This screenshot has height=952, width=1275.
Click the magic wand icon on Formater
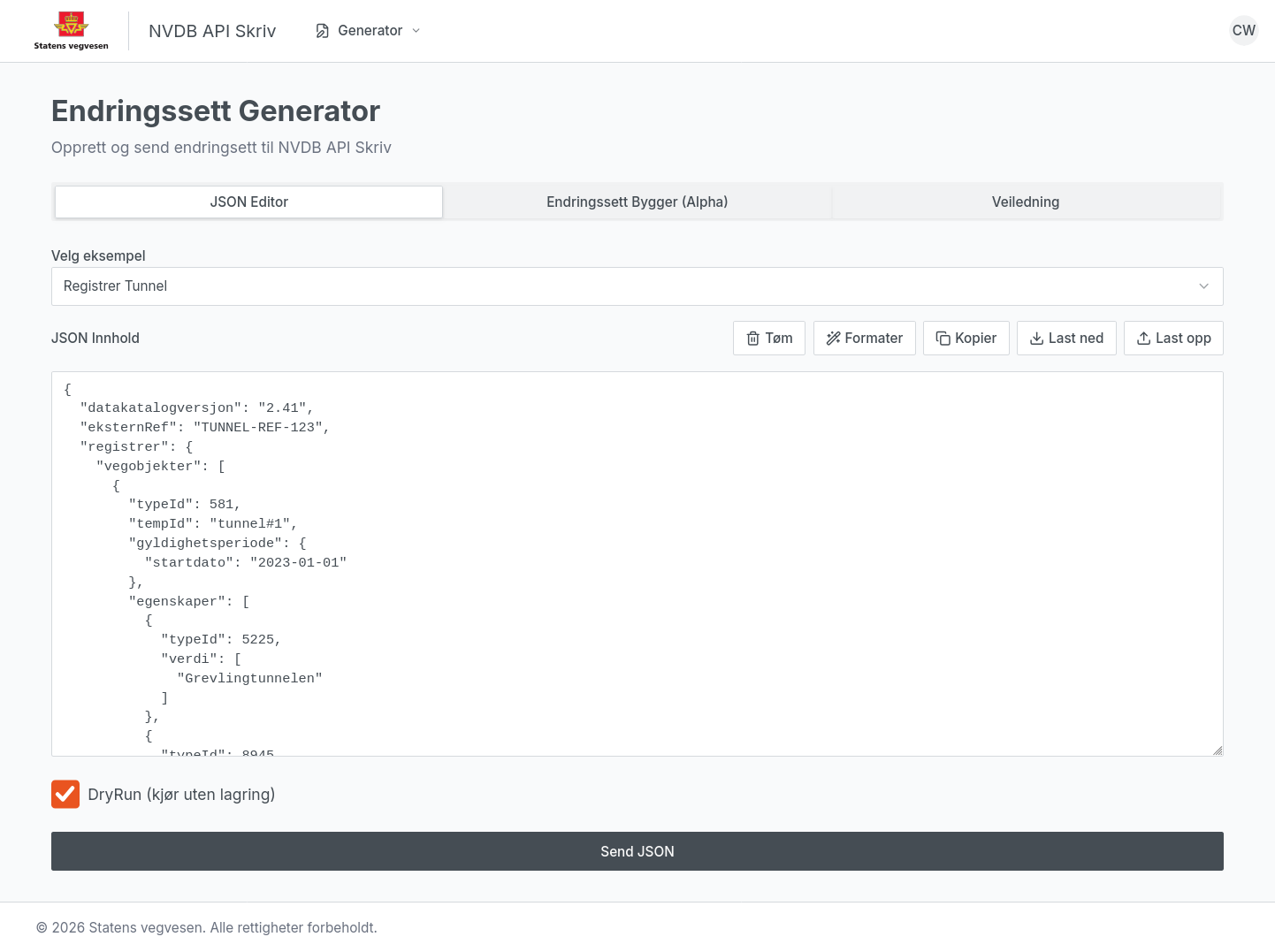click(x=833, y=339)
